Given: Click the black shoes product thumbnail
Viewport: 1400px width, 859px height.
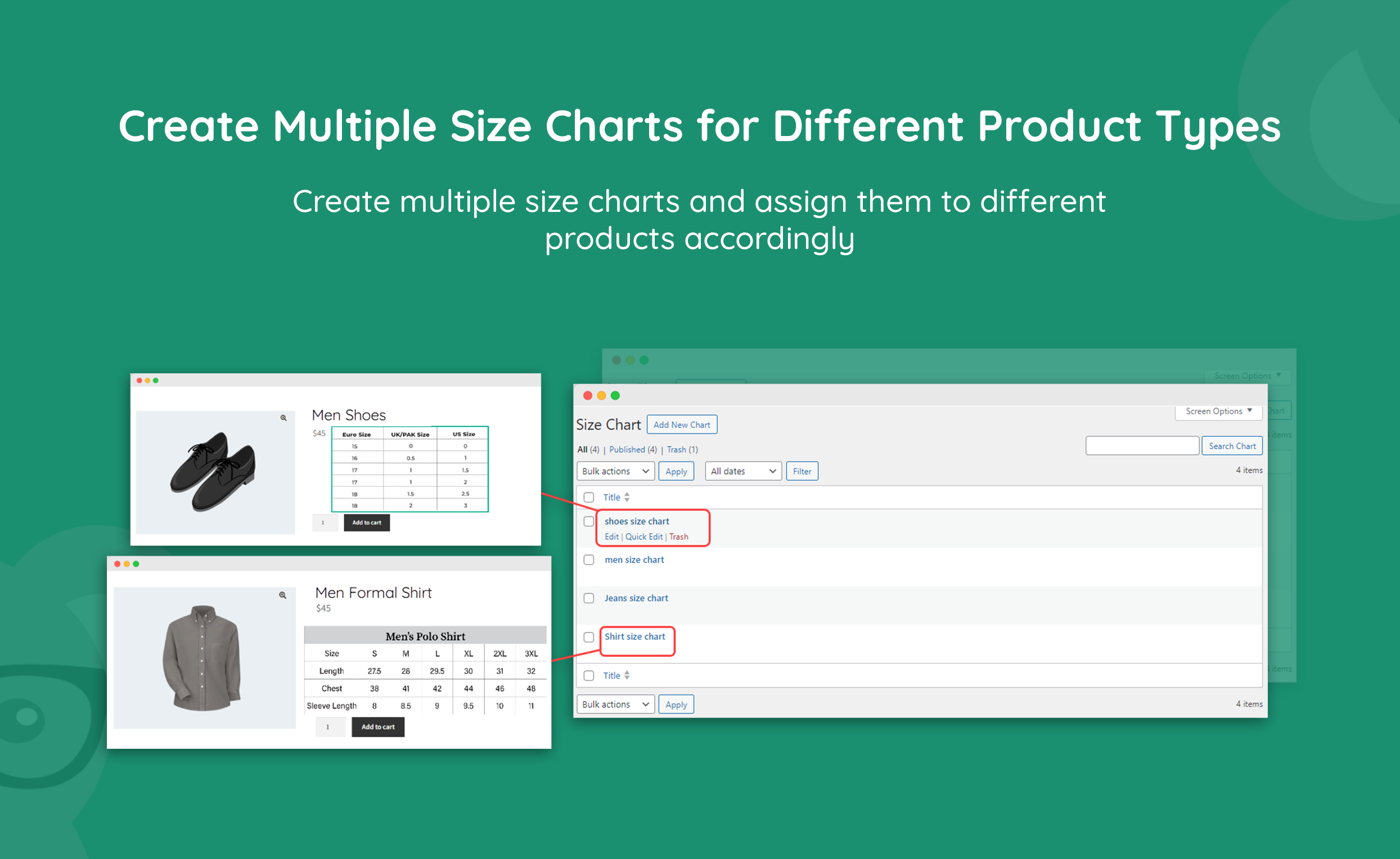Looking at the screenshot, I should pos(214,472).
